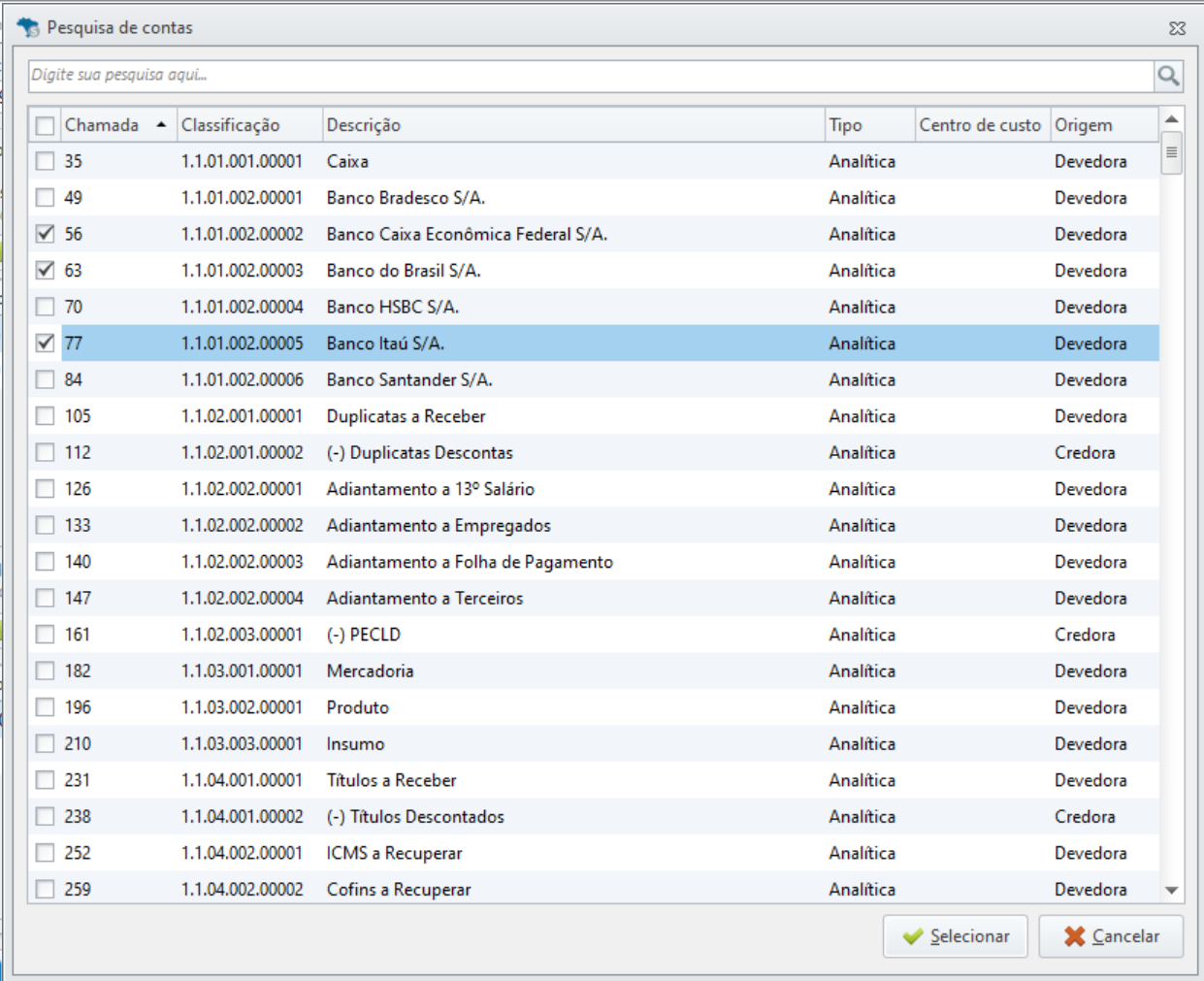Viewport: 1204px width, 981px height.
Task: Enable checkbox for Banco Santander S/A.
Action: pyautogui.click(x=45, y=379)
